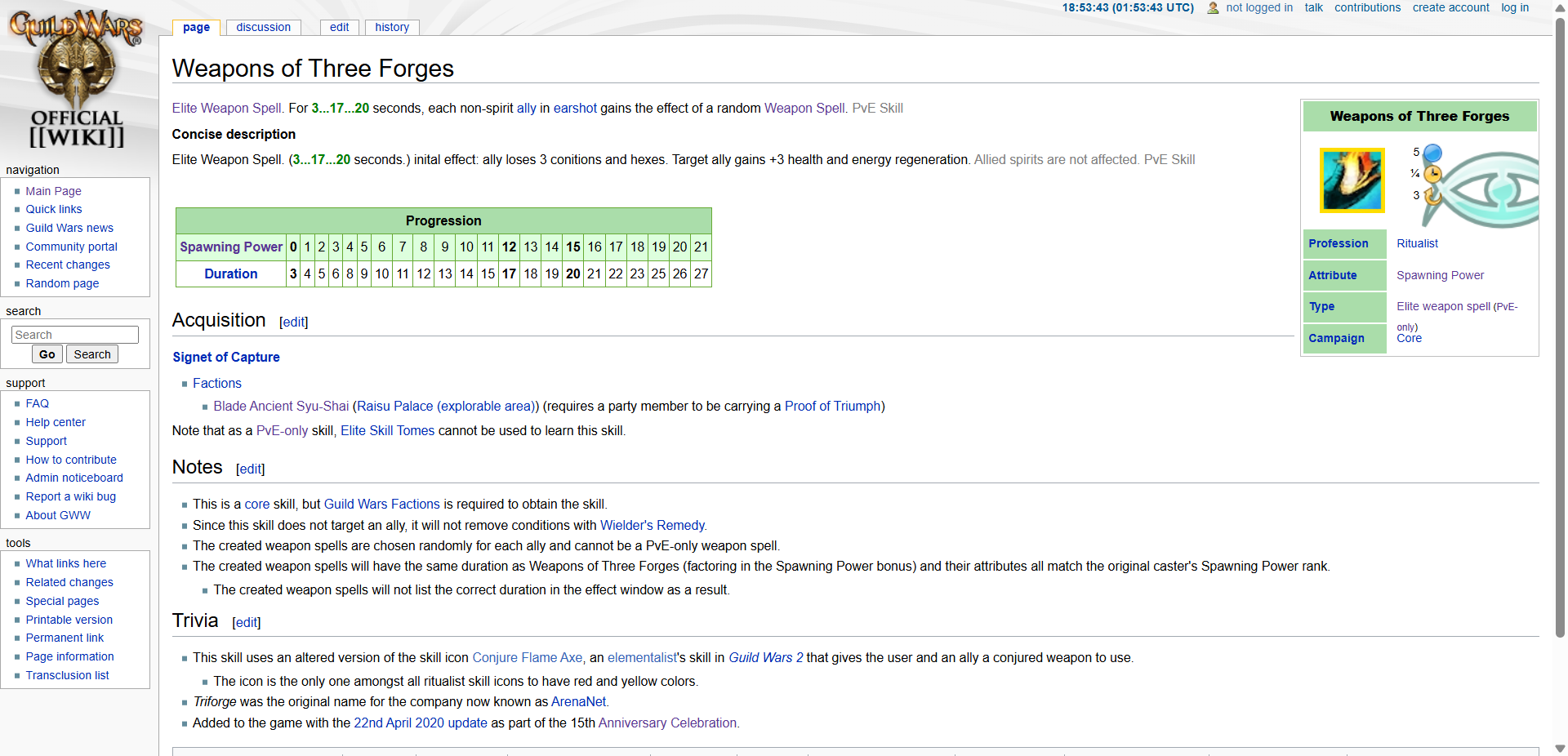Viewport: 1568px width, 756px height.
Task: Click the activation time clock icon
Action: tap(1432, 174)
